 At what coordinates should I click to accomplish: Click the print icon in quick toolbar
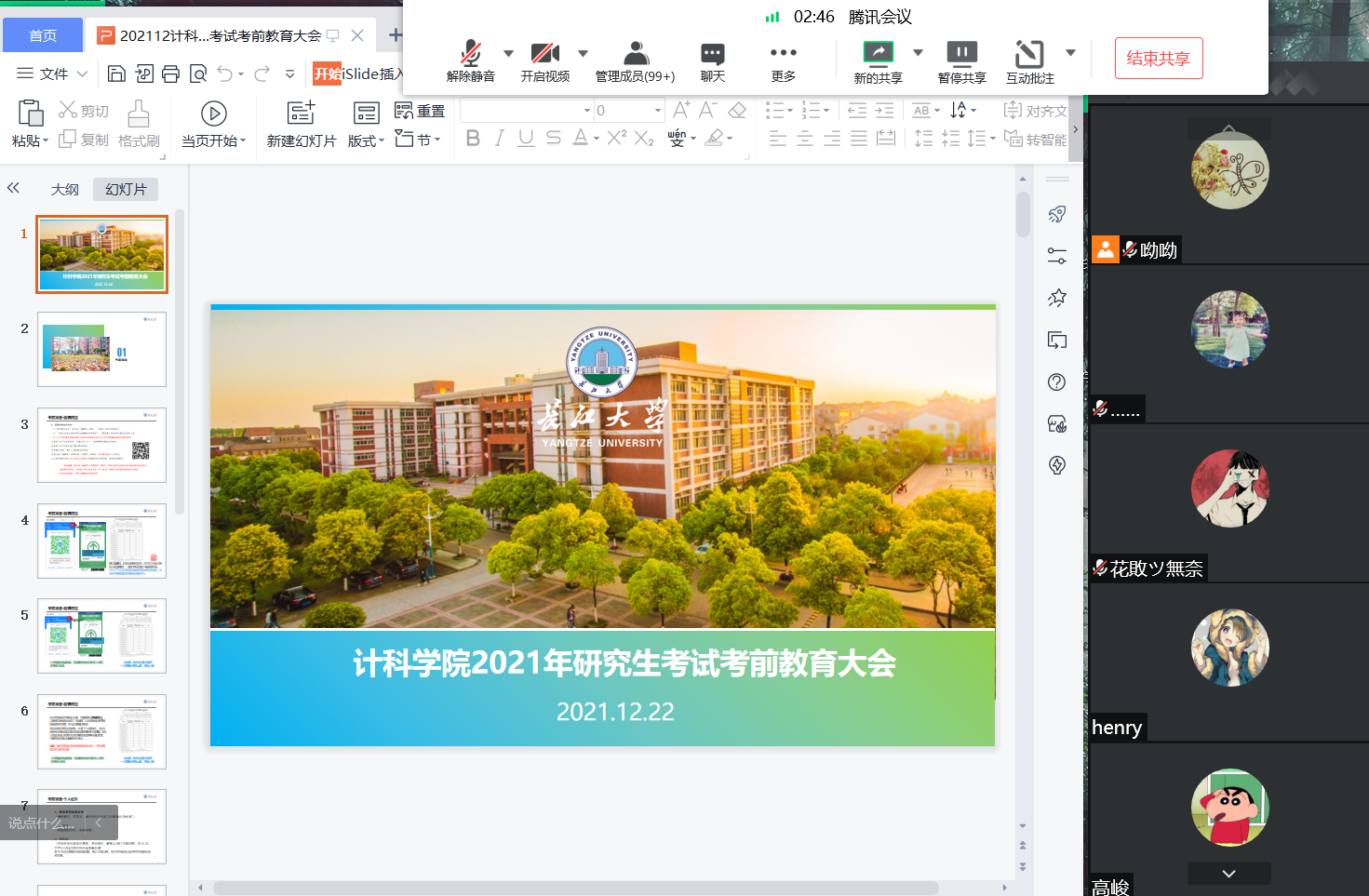click(170, 74)
